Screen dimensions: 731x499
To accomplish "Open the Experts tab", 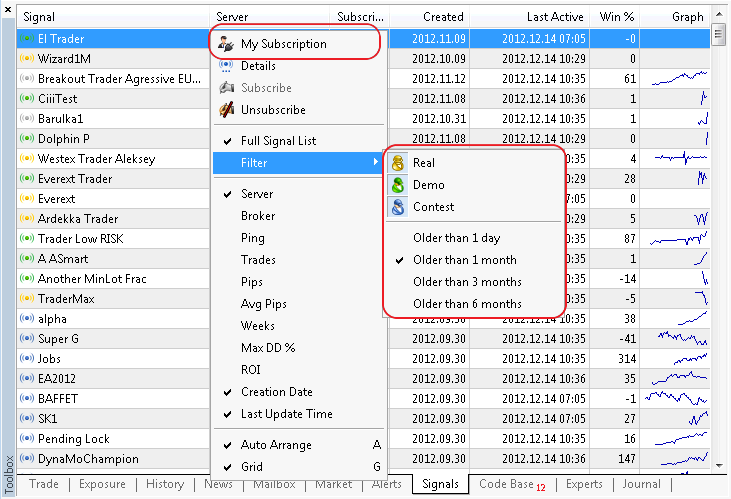I will [x=584, y=484].
